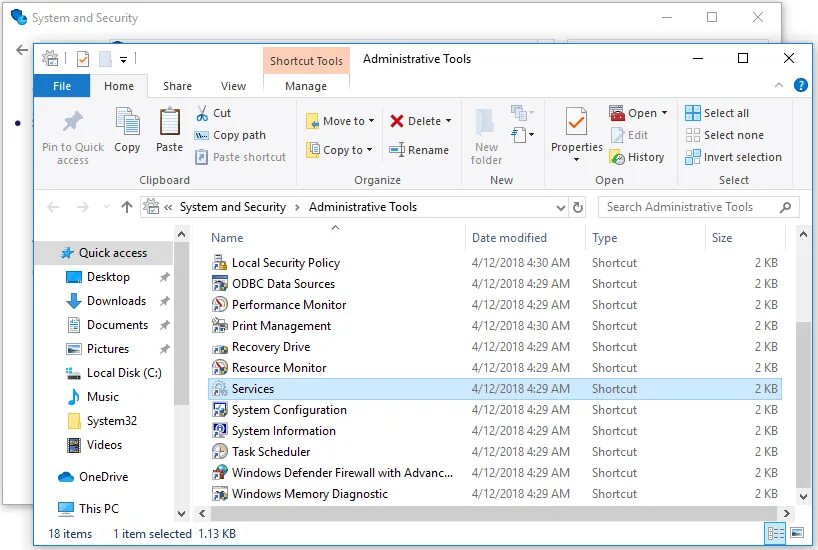
Task: Click Select all in the ribbon
Action: (x=717, y=113)
